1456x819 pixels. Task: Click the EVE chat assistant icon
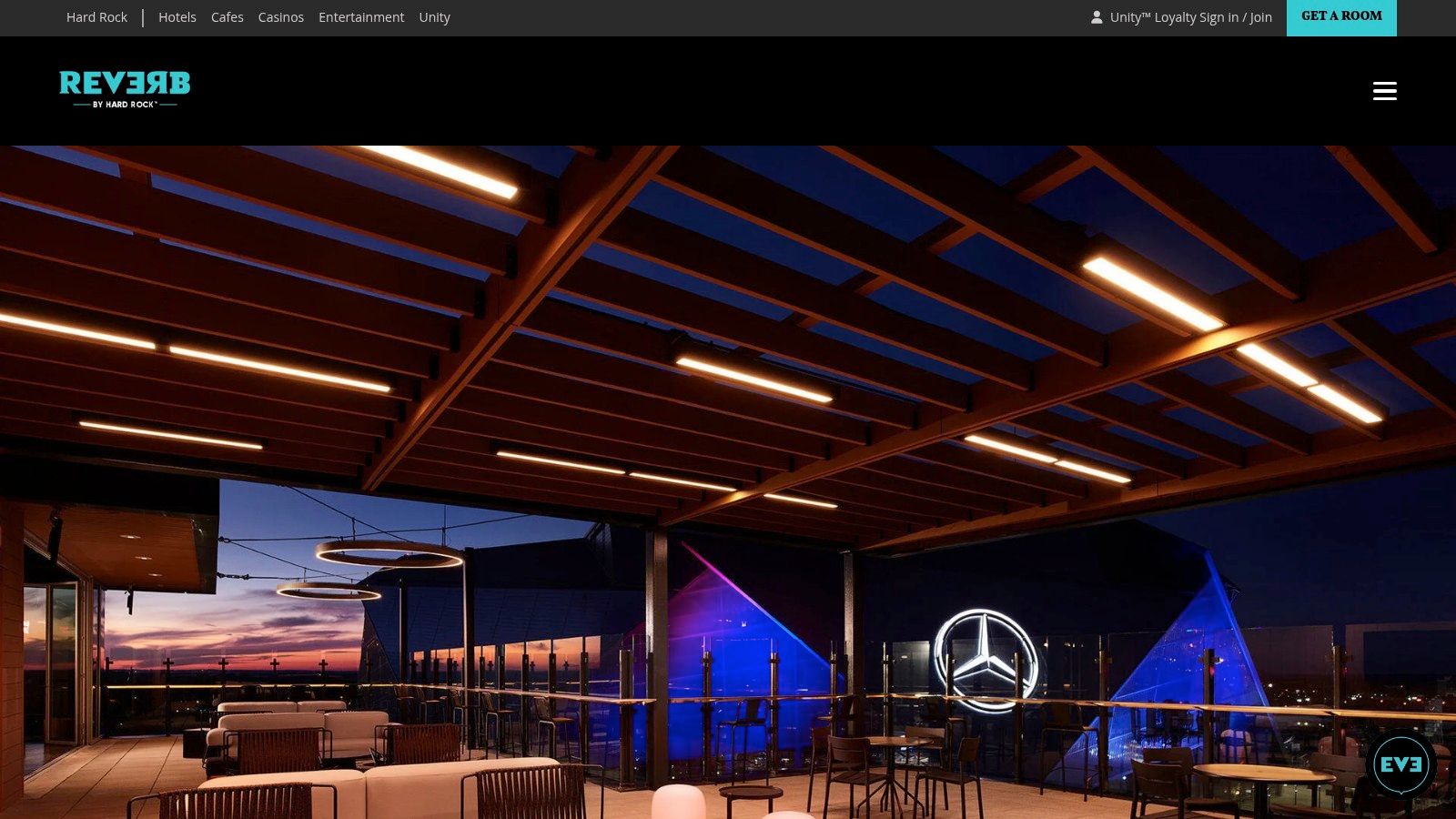(x=1400, y=764)
